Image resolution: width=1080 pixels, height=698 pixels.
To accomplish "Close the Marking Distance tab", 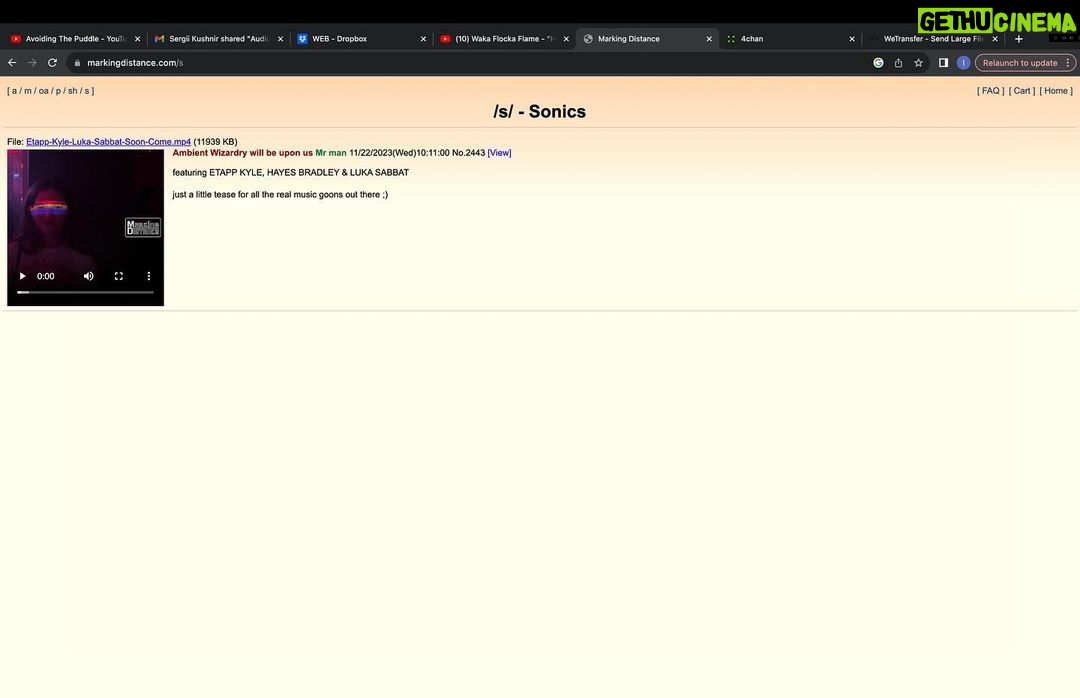I will point(709,39).
